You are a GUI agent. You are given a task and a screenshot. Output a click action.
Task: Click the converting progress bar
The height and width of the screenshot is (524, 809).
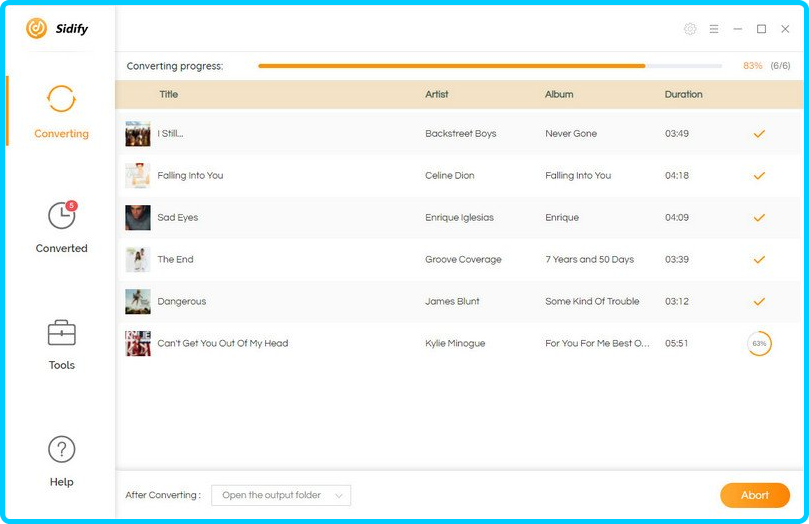(490, 66)
